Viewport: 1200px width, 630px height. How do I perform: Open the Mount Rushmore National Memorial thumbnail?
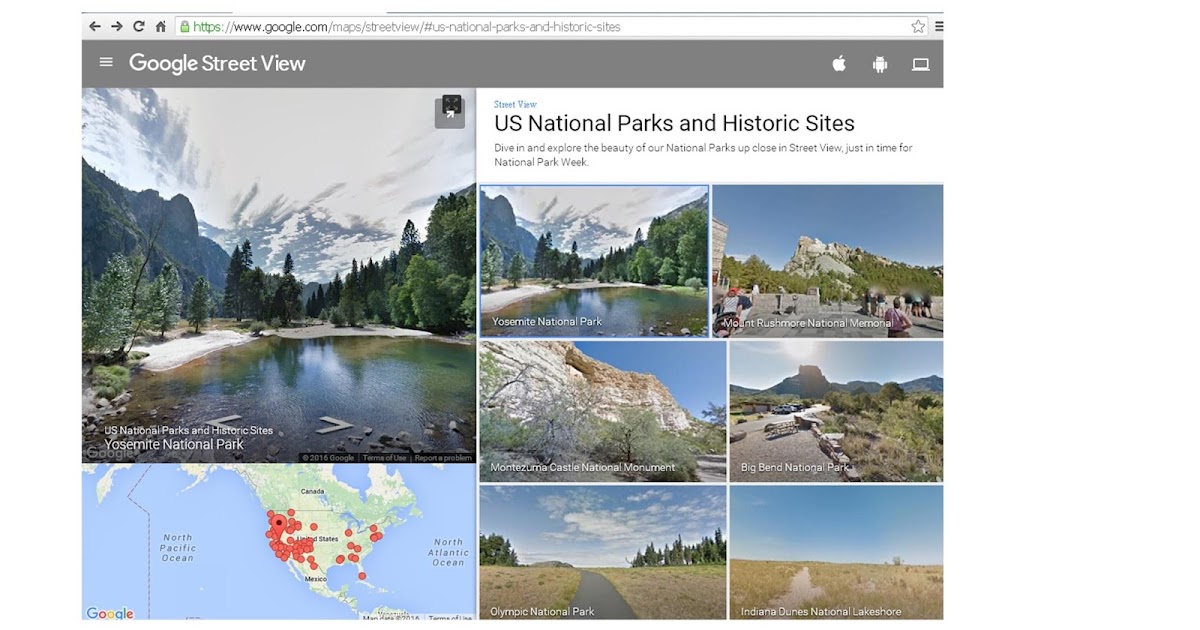pyautogui.click(x=828, y=260)
